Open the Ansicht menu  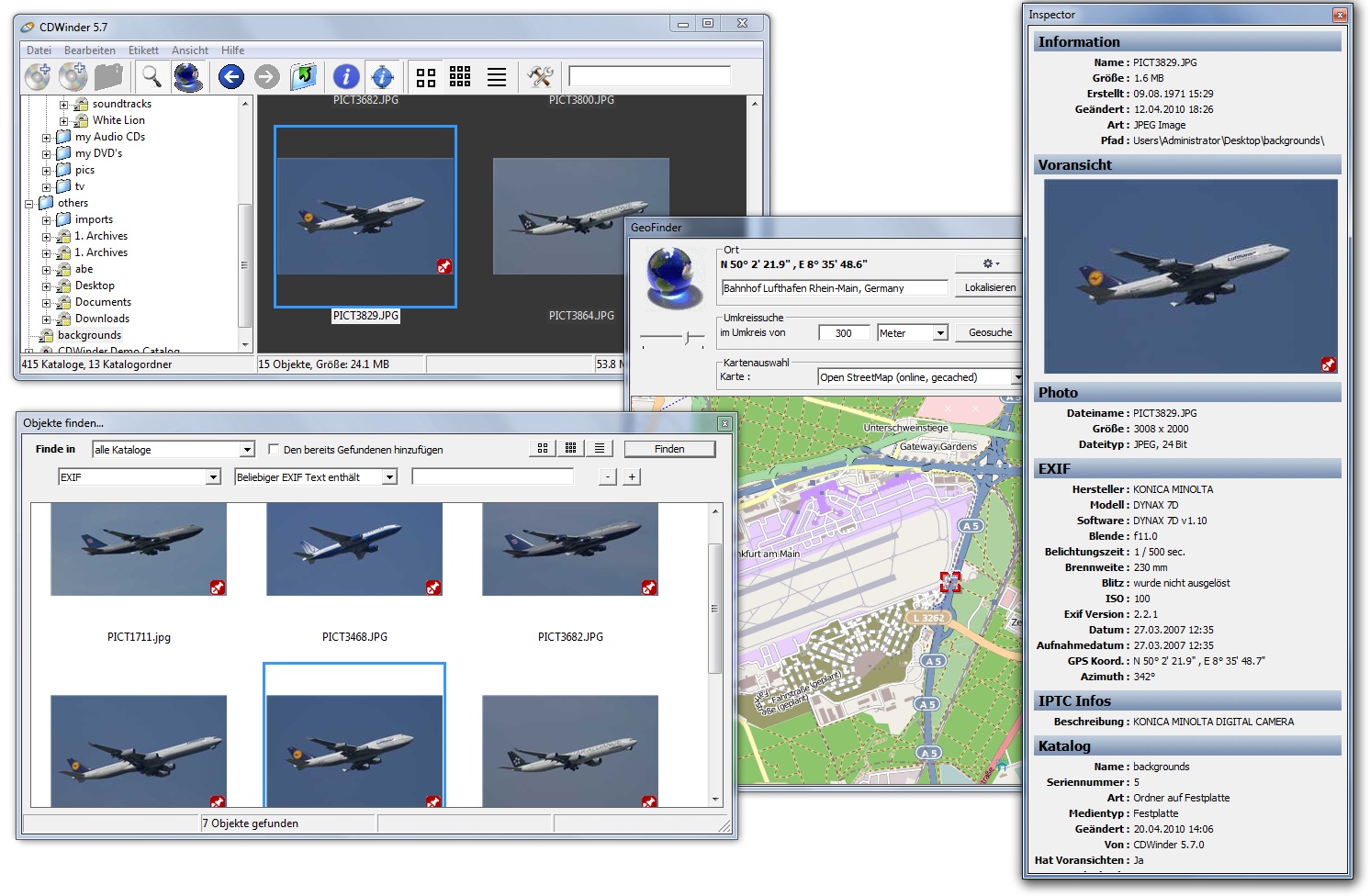[190, 50]
